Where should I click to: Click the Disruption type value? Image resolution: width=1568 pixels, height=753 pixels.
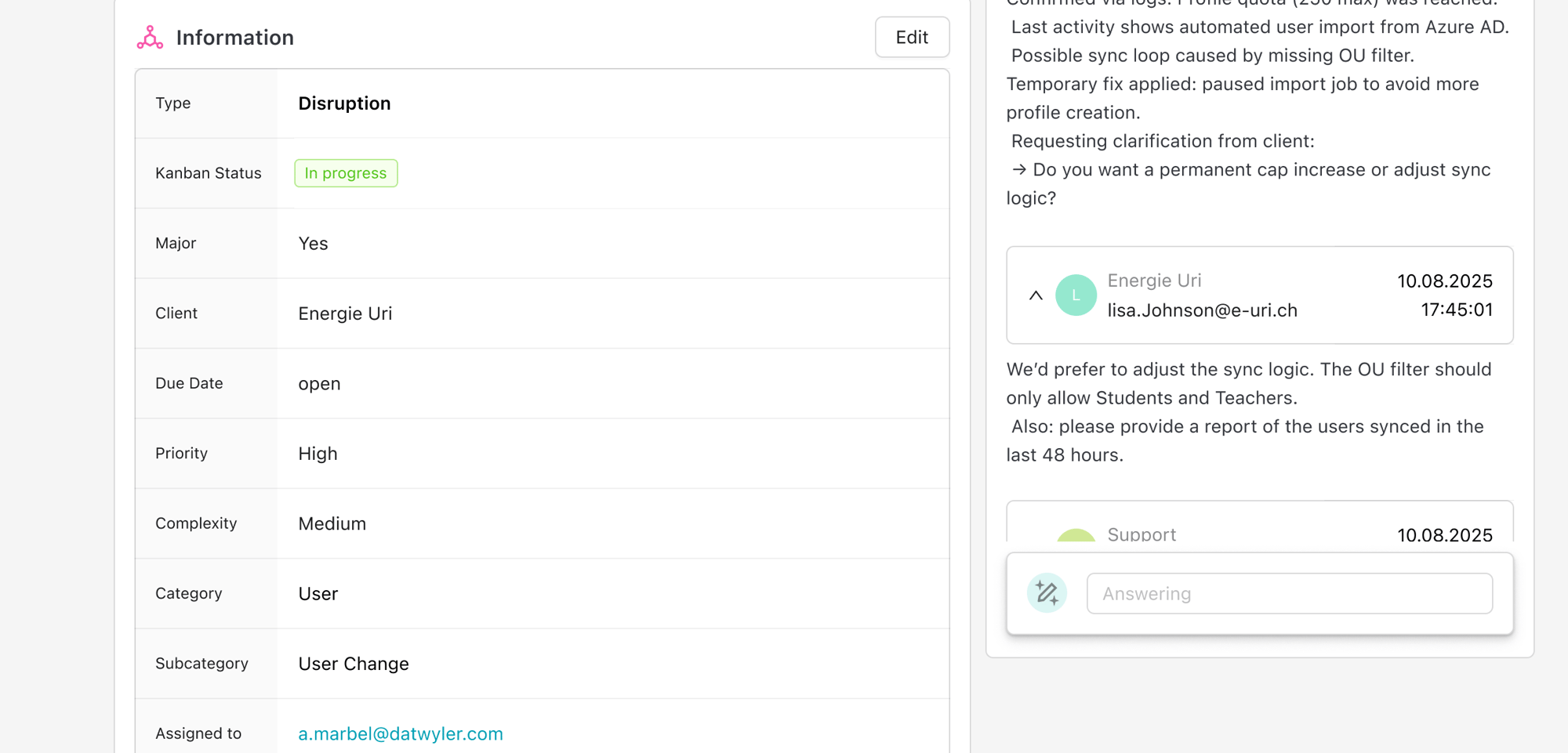344,103
